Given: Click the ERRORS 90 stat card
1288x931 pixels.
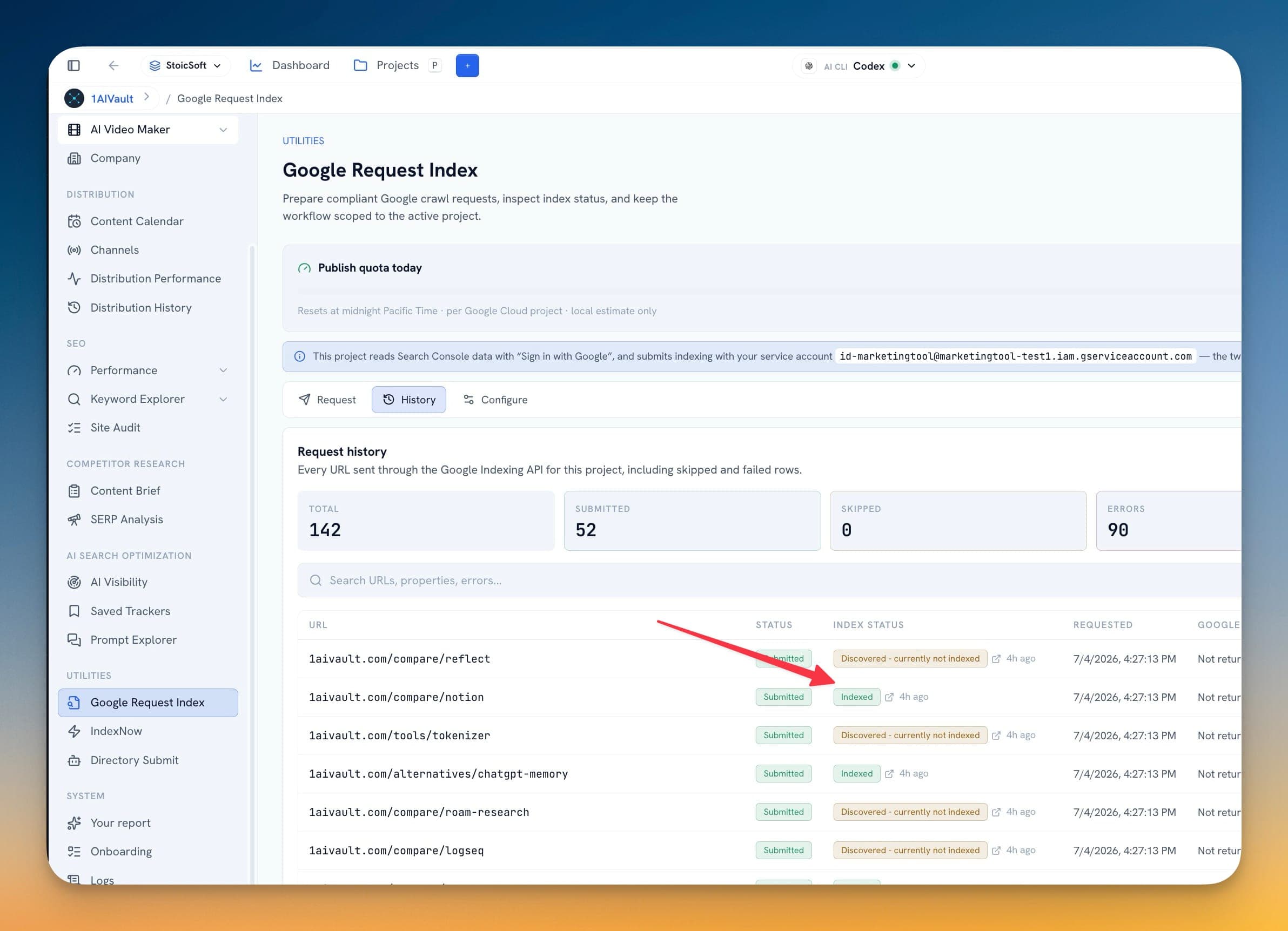Looking at the screenshot, I should (1168, 521).
